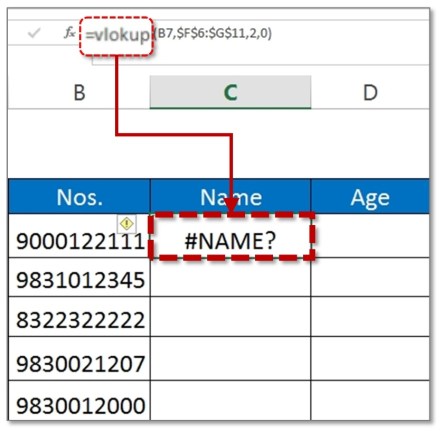
Task: Select the cell containing 9830021207
Action: (79, 359)
